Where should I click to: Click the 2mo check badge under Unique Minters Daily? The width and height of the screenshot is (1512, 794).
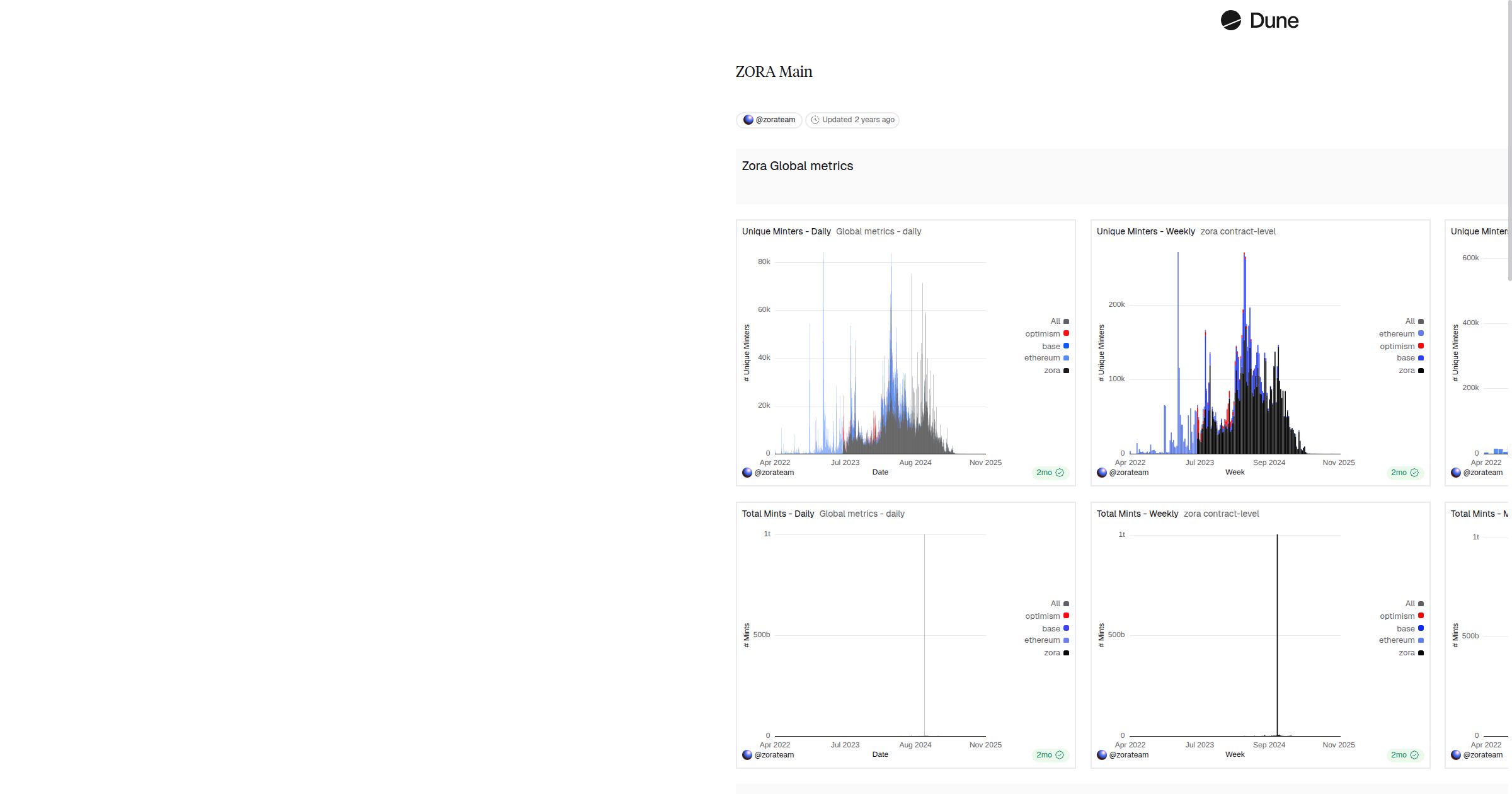(x=1050, y=473)
